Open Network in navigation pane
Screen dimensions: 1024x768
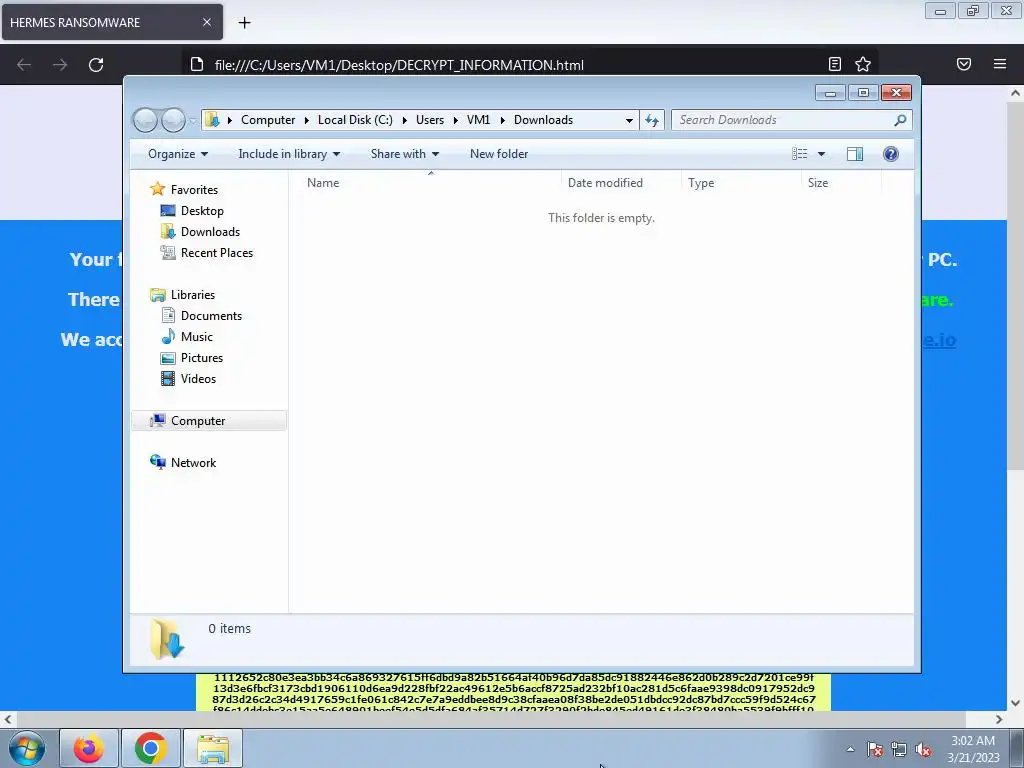tap(193, 463)
